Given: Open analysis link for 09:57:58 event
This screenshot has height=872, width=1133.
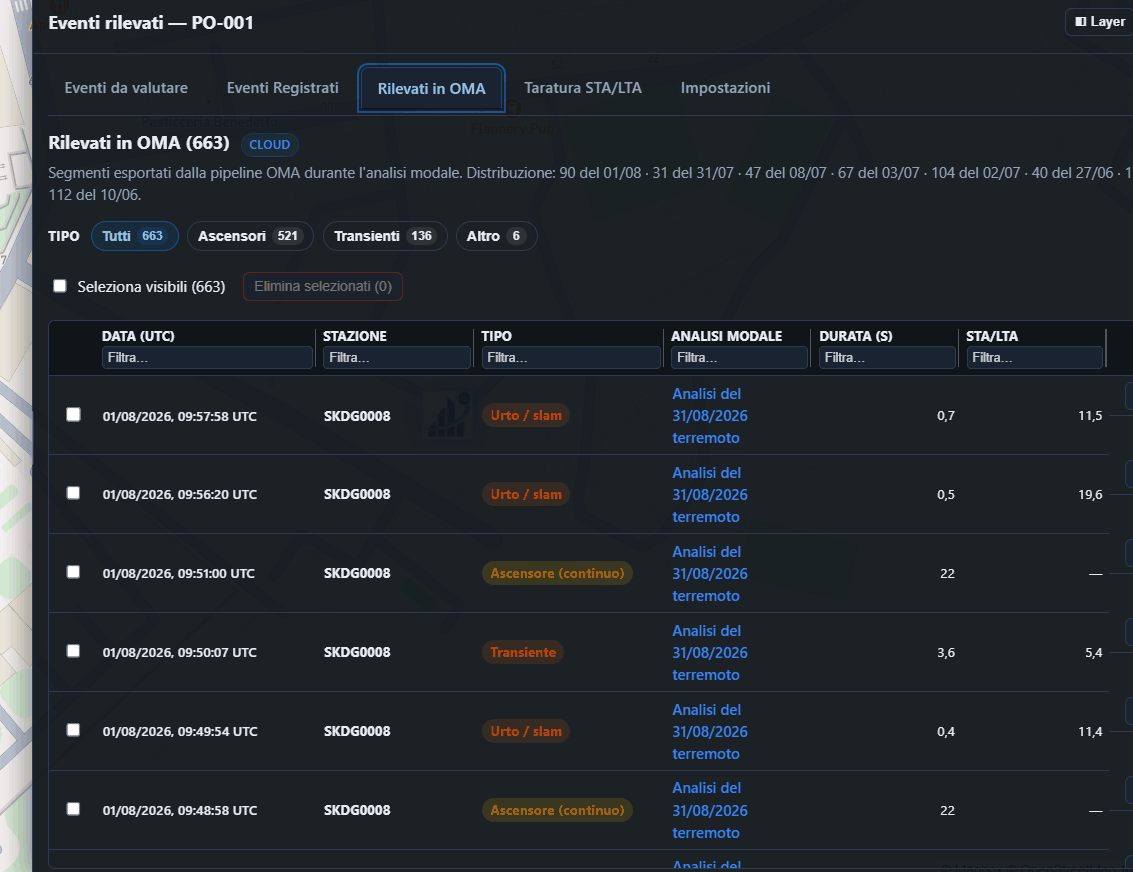Looking at the screenshot, I should (710, 415).
